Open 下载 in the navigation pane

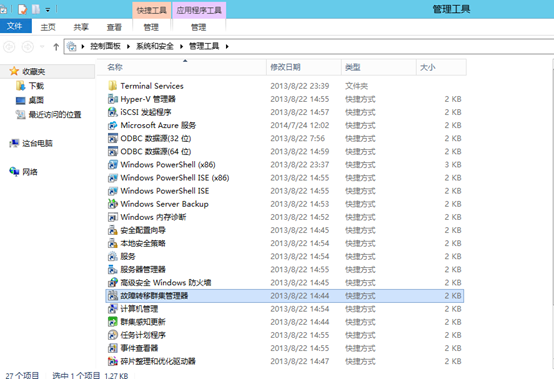click(x=36, y=86)
